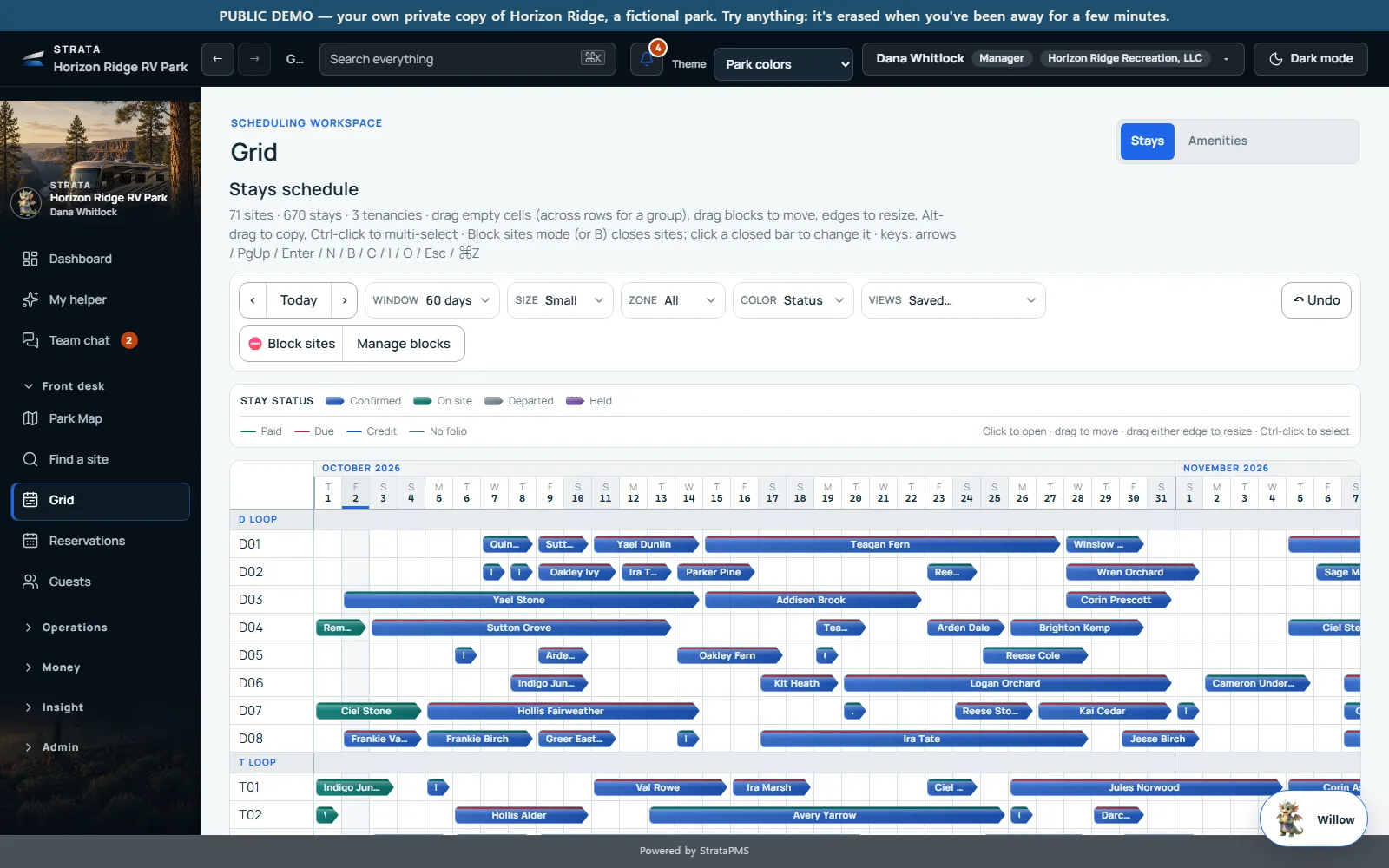
Task: Open the Window 60 days dropdown
Action: pos(432,300)
